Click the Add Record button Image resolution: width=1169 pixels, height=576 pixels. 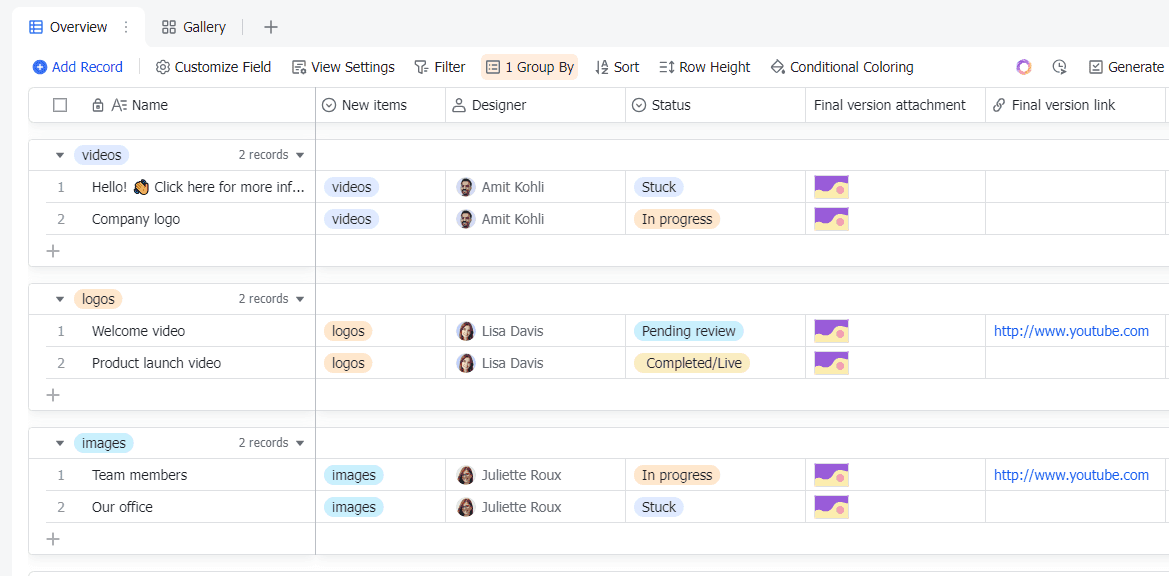coord(77,67)
